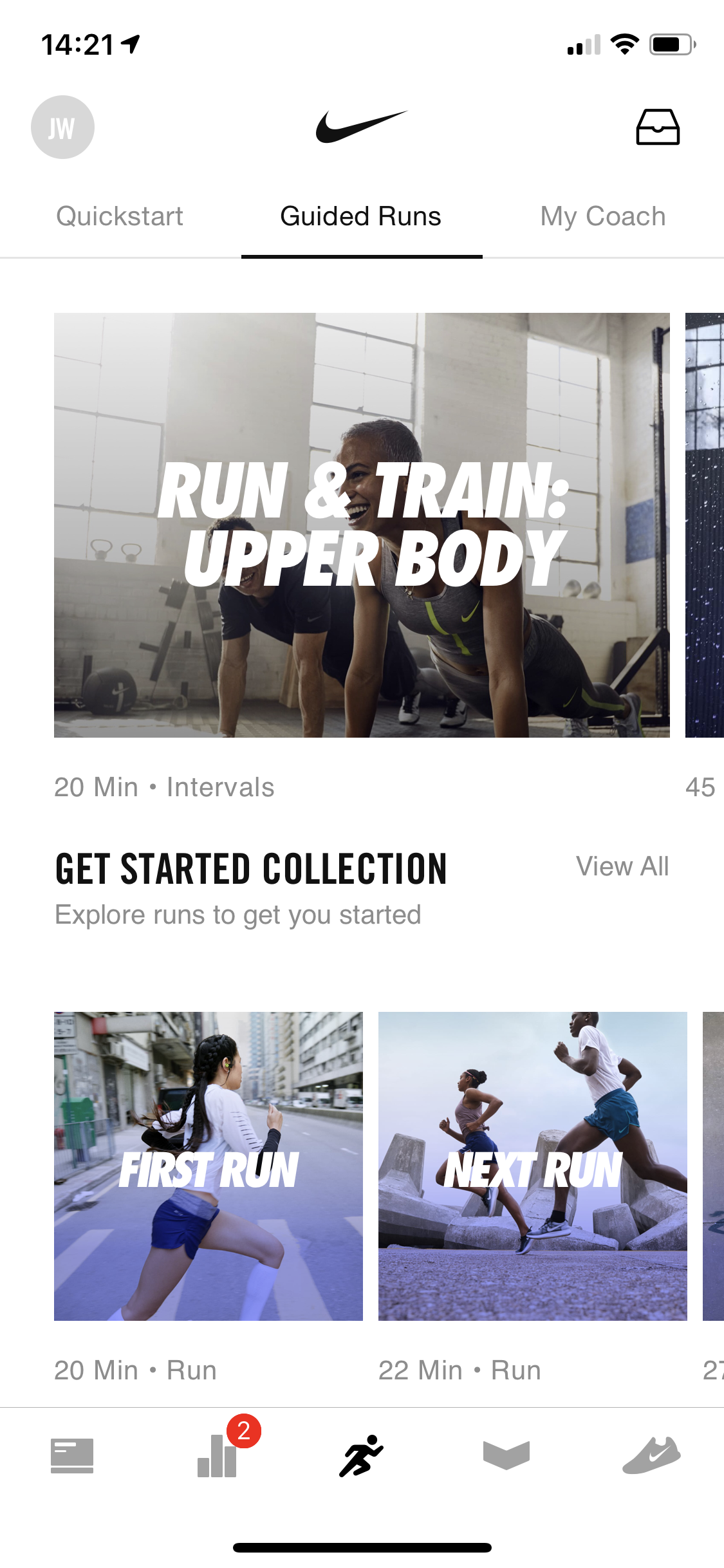Open the shoe shop icon

[651, 1455]
